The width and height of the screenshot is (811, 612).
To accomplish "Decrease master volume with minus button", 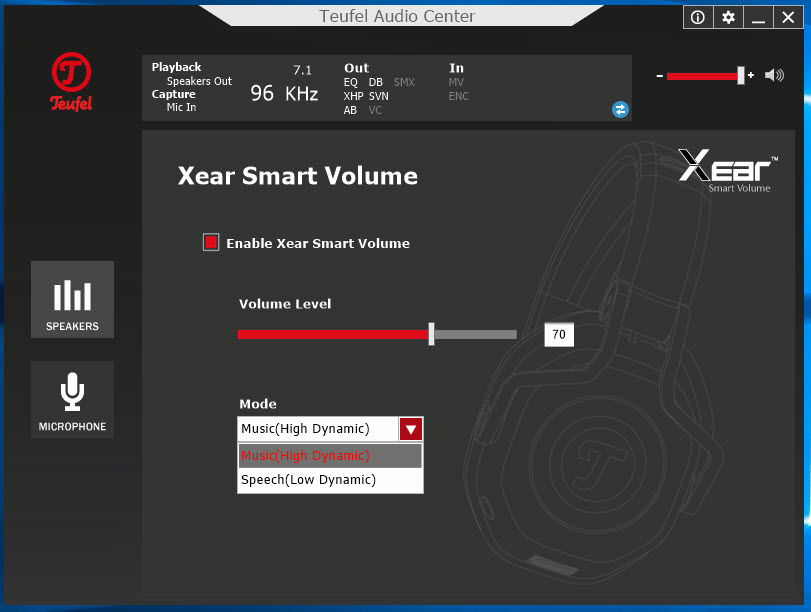I will point(659,76).
